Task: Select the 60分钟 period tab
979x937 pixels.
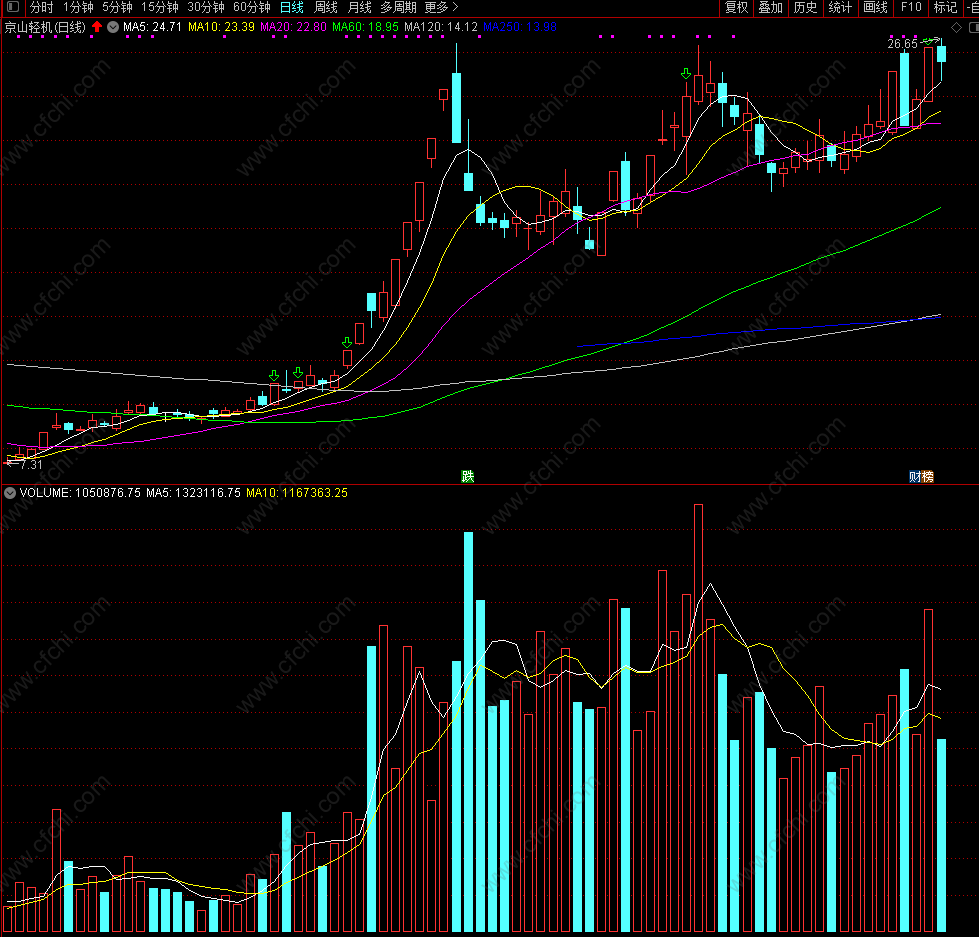Action: coord(252,7)
